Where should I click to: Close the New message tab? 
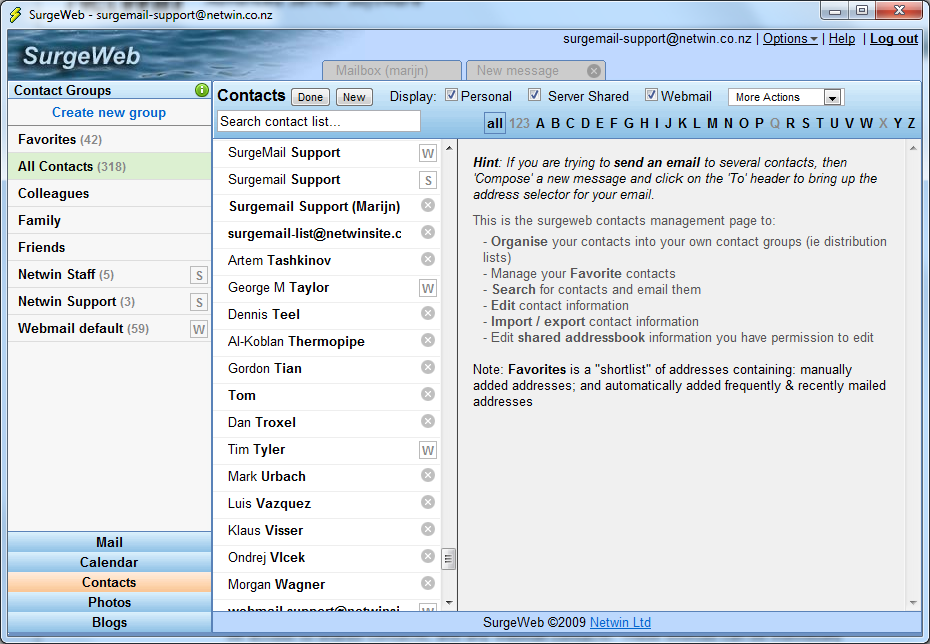[594, 71]
